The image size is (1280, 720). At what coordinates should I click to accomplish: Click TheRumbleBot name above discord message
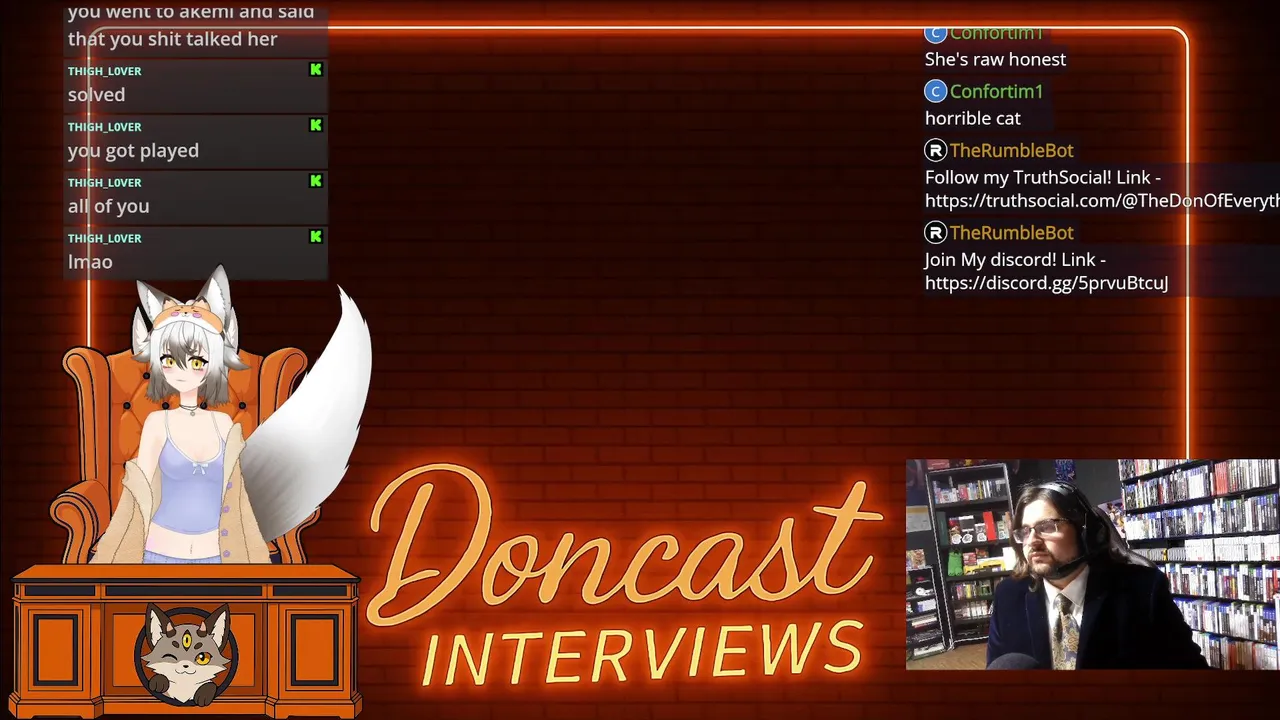click(1011, 232)
